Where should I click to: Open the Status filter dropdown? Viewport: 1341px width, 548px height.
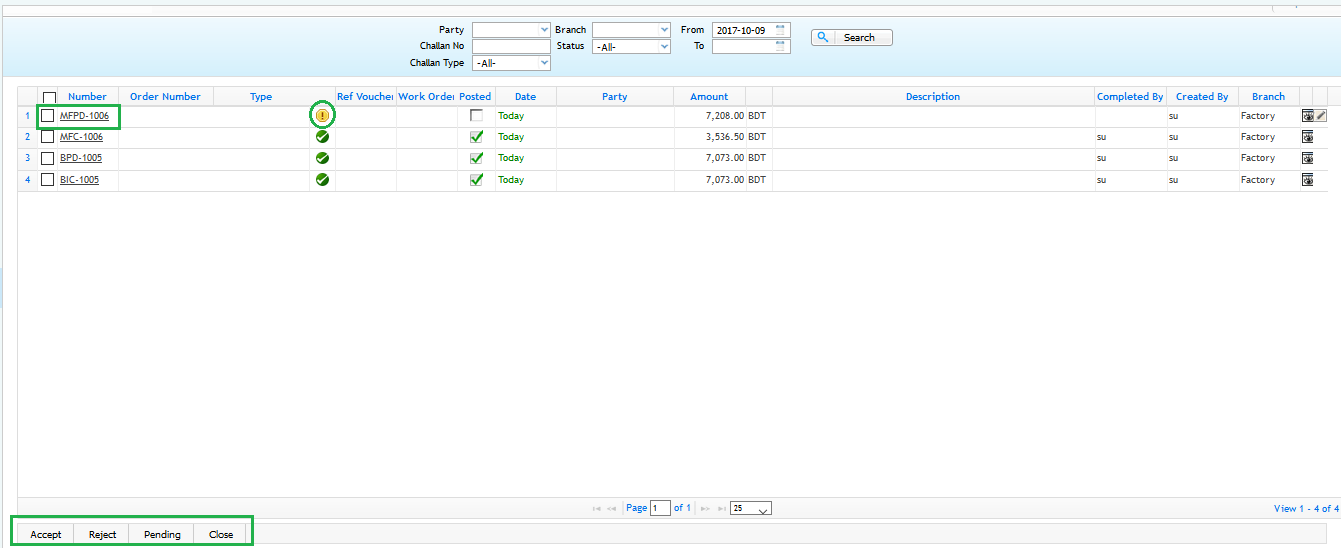(x=631, y=47)
